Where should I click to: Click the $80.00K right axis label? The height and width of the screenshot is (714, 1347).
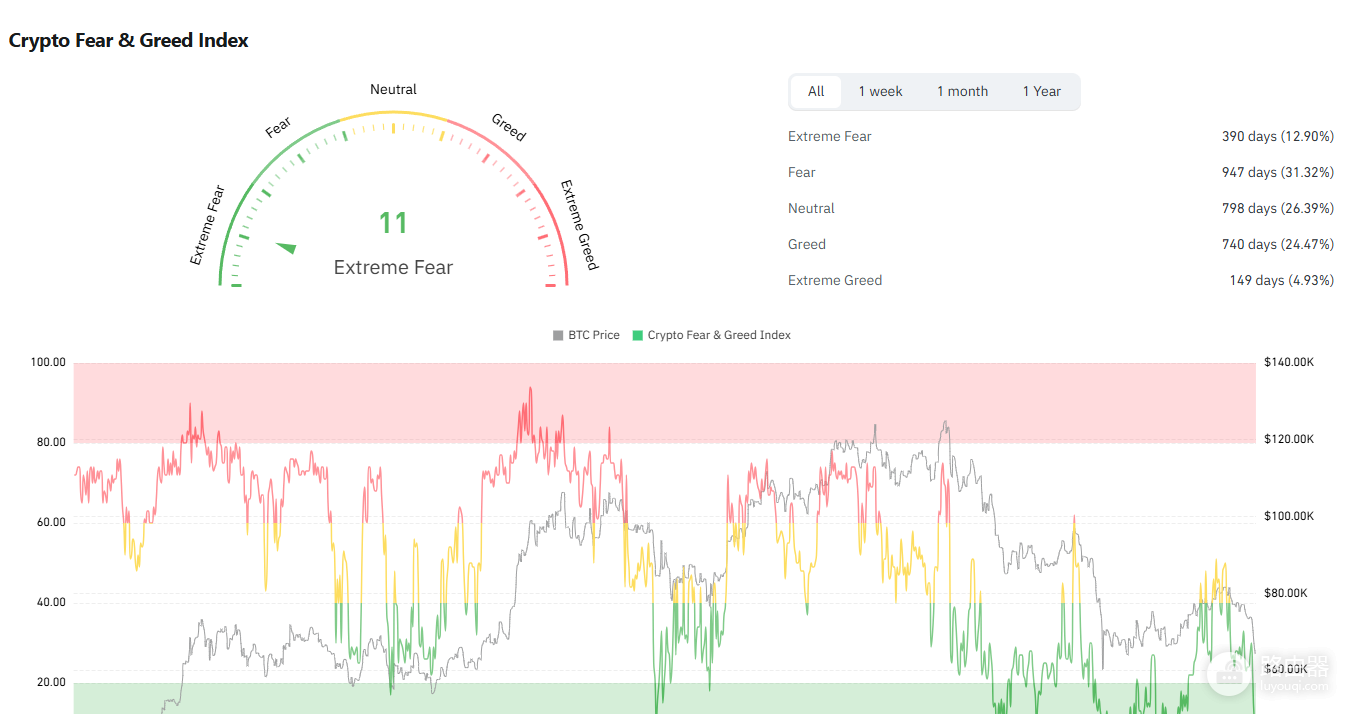tap(1286, 593)
